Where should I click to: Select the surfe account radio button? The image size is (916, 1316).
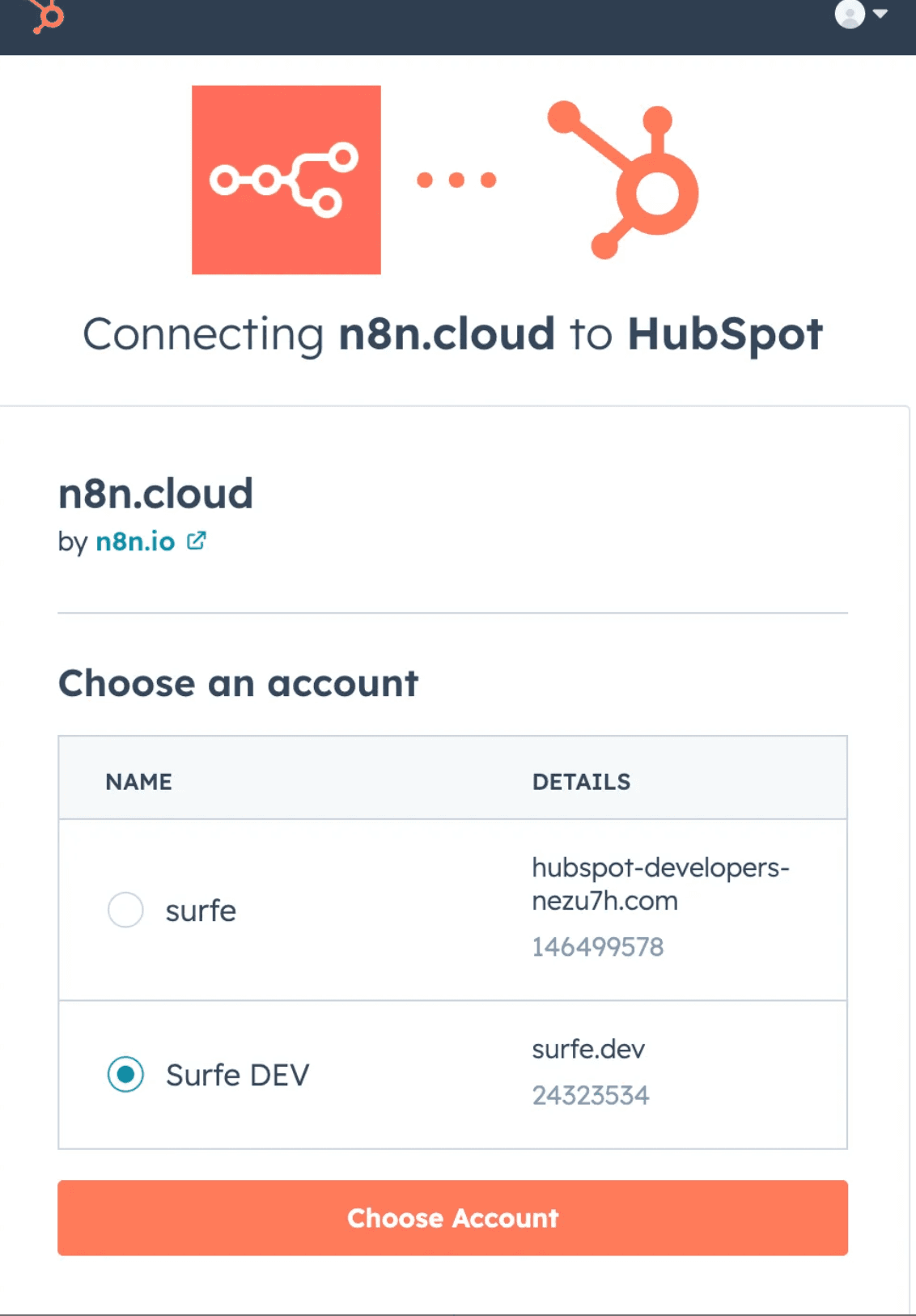(x=125, y=911)
